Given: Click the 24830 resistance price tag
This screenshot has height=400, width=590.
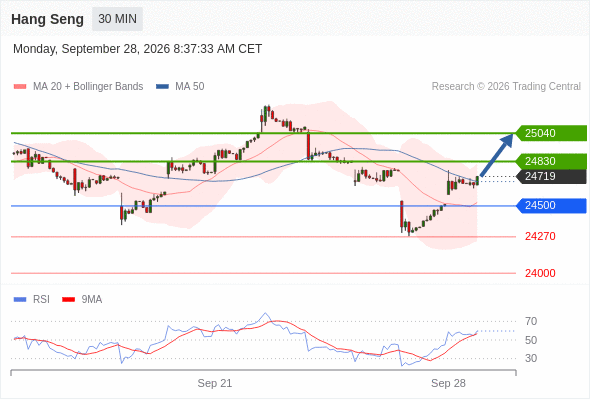Looking at the screenshot, I should click(551, 161).
